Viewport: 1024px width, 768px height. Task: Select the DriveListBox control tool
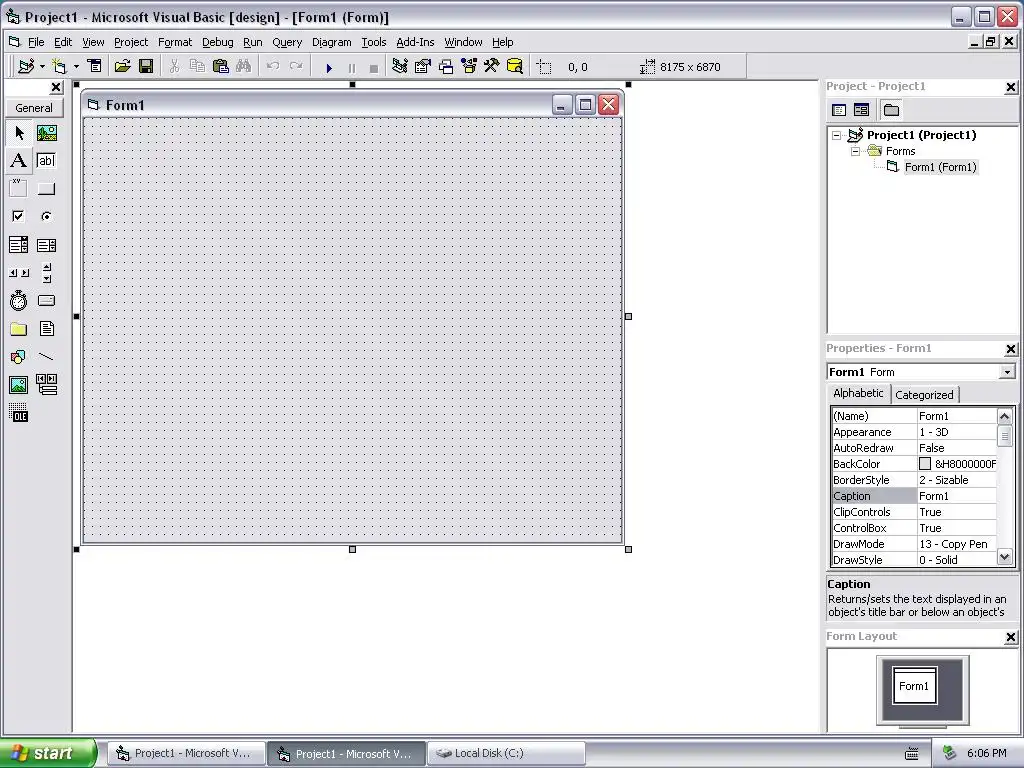click(46, 300)
